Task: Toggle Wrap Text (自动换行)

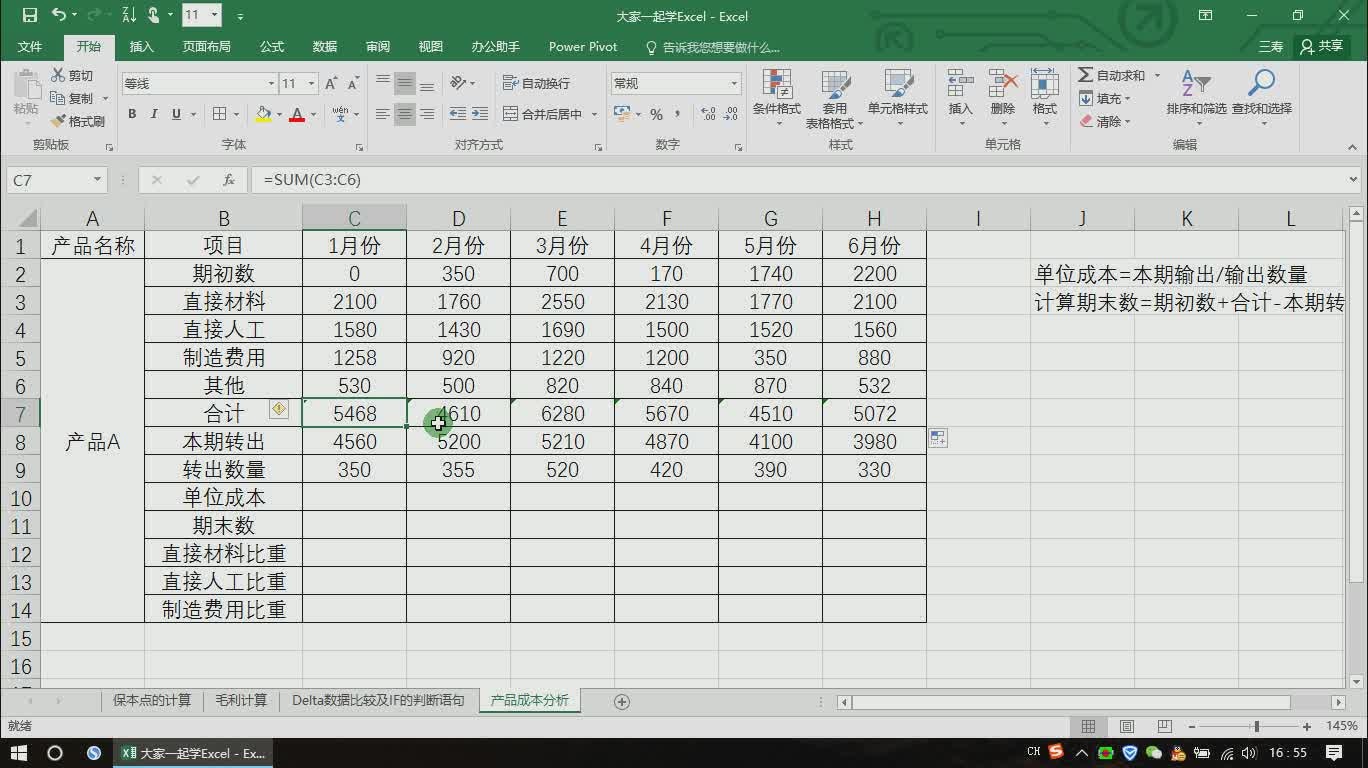Action: [537, 83]
